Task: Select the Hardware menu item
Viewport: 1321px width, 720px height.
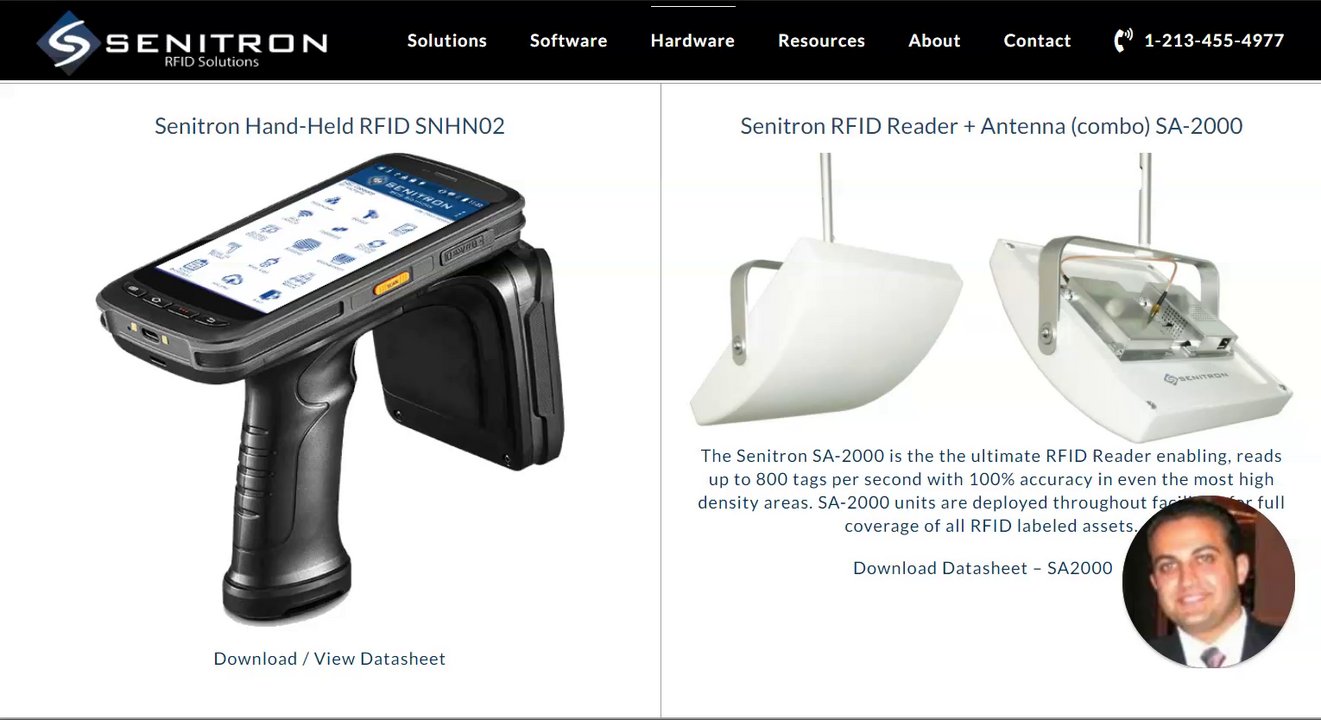Action: tap(693, 41)
